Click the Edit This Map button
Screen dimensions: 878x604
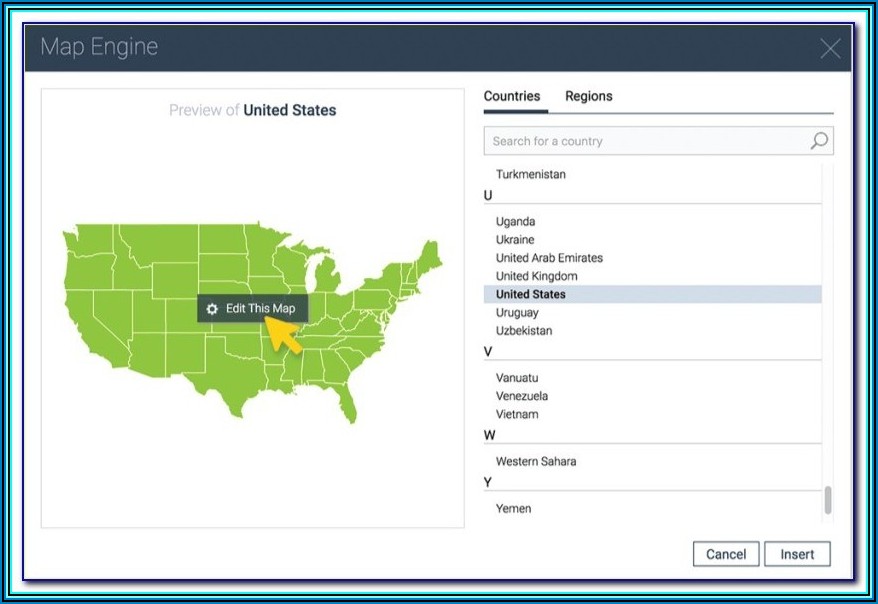[x=252, y=309]
